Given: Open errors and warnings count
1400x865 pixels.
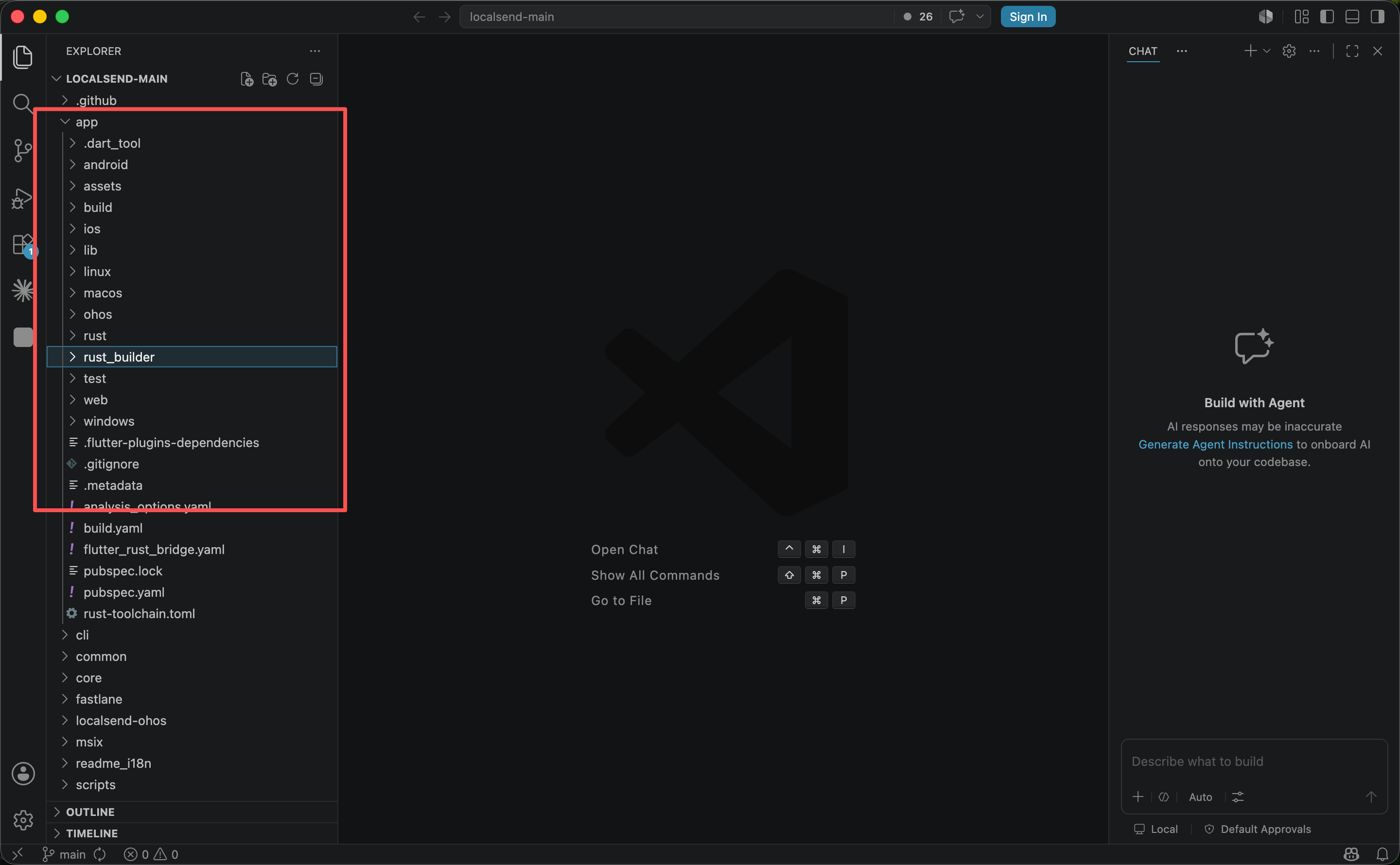Looking at the screenshot, I should (151, 854).
